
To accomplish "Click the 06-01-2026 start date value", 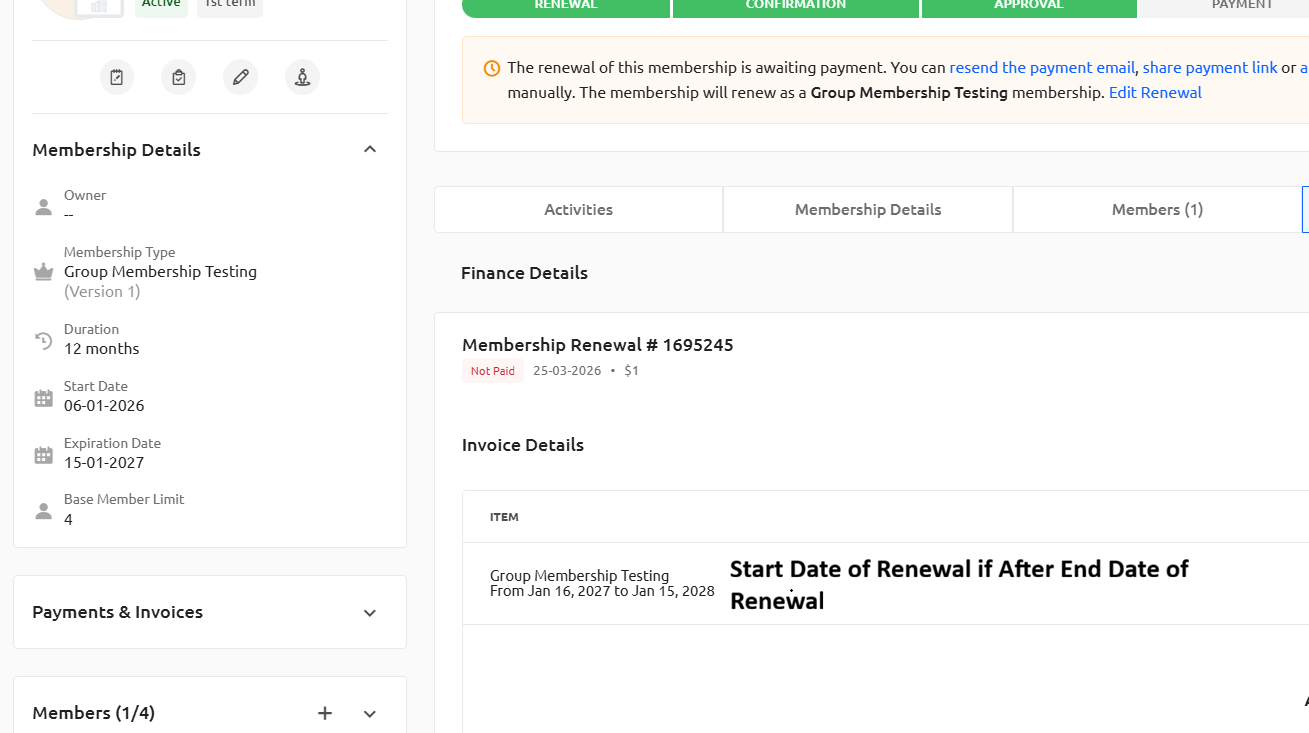I will (104, 406).
